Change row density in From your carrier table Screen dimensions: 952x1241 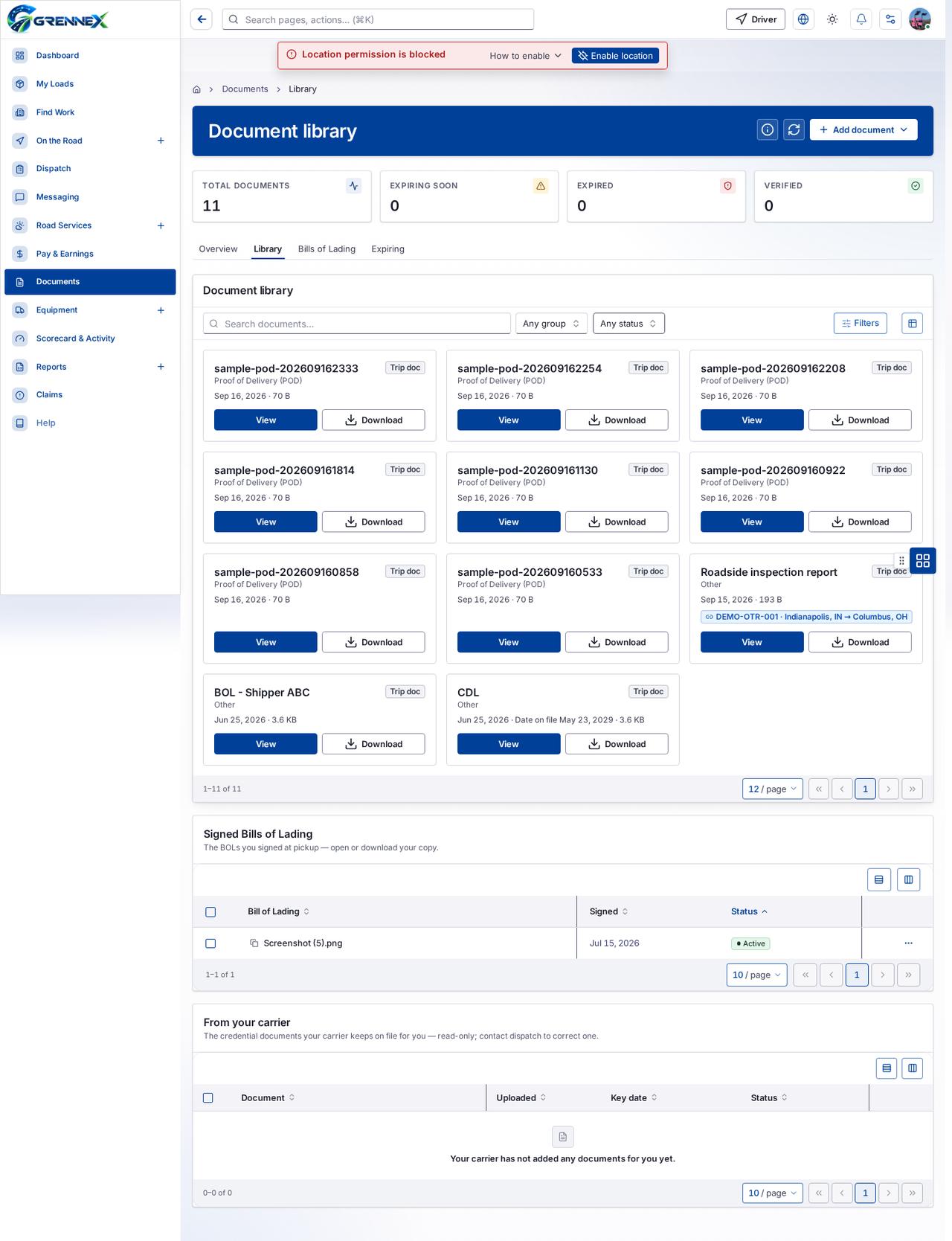pos(887,1068)
